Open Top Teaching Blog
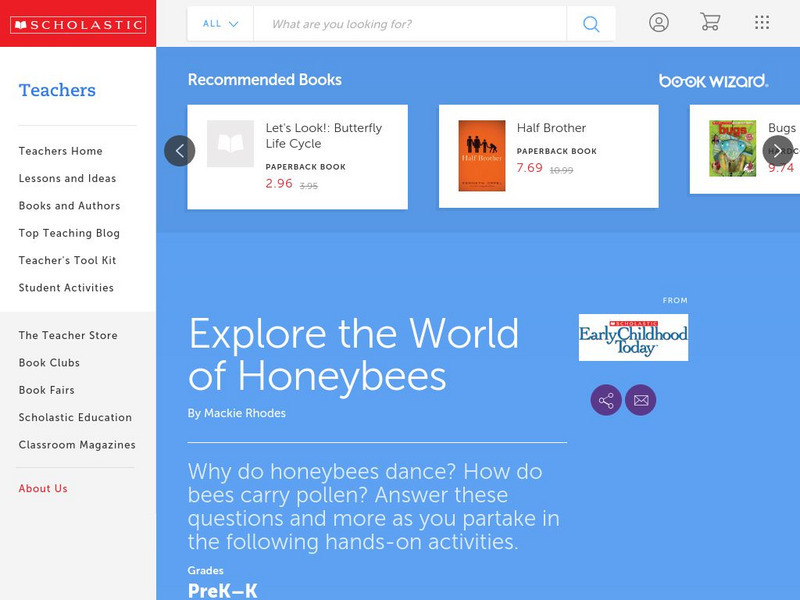 tap(69, 233)
